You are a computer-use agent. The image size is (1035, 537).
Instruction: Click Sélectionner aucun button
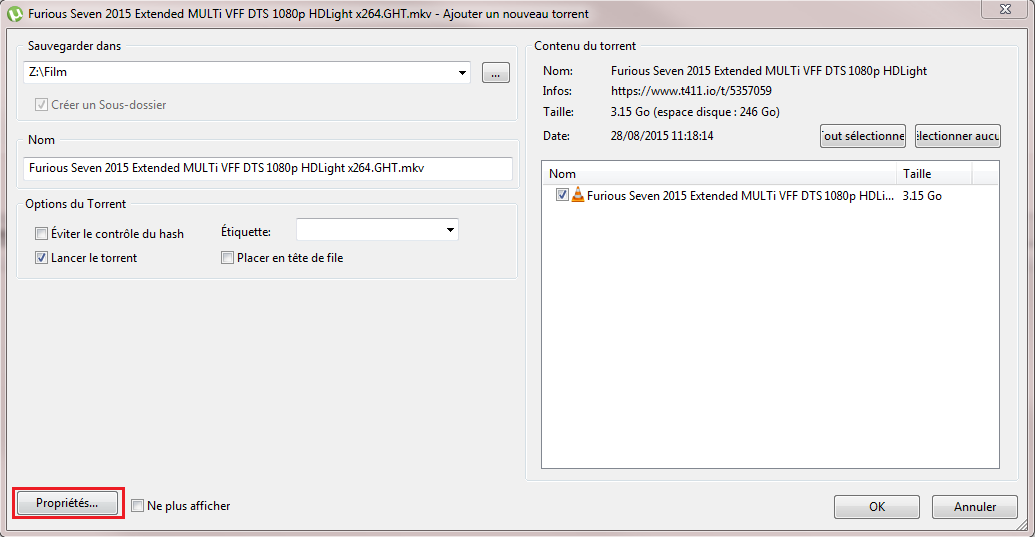tap(958, 136)
